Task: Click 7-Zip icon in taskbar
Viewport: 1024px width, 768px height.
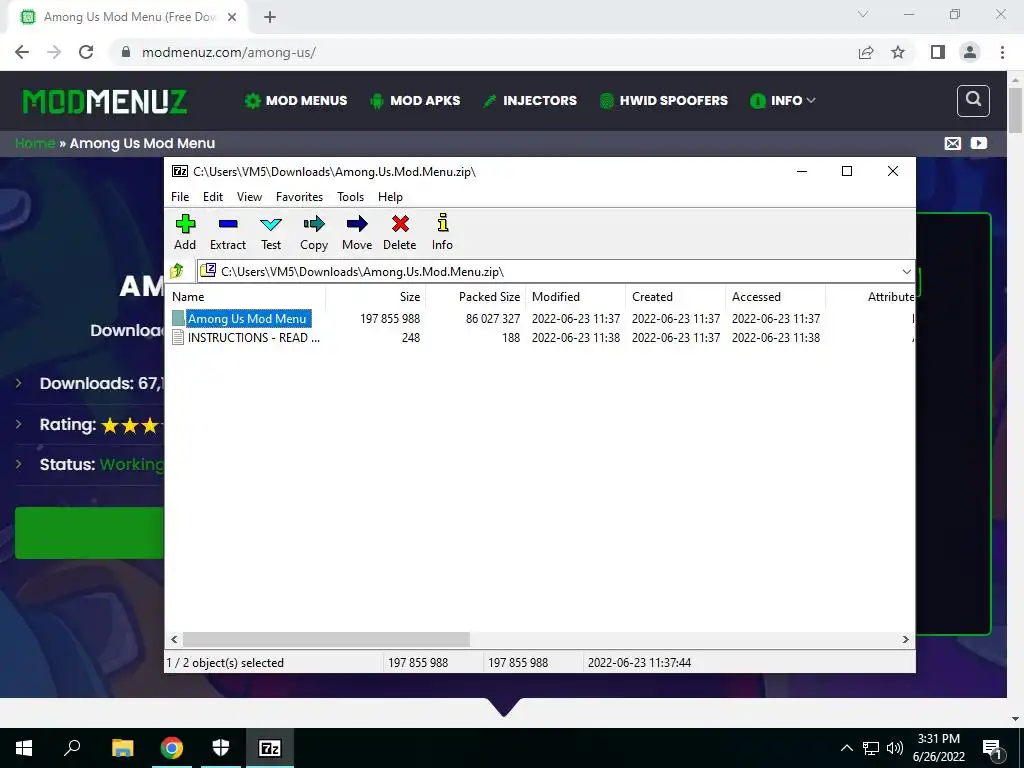Action: point(270,748)
